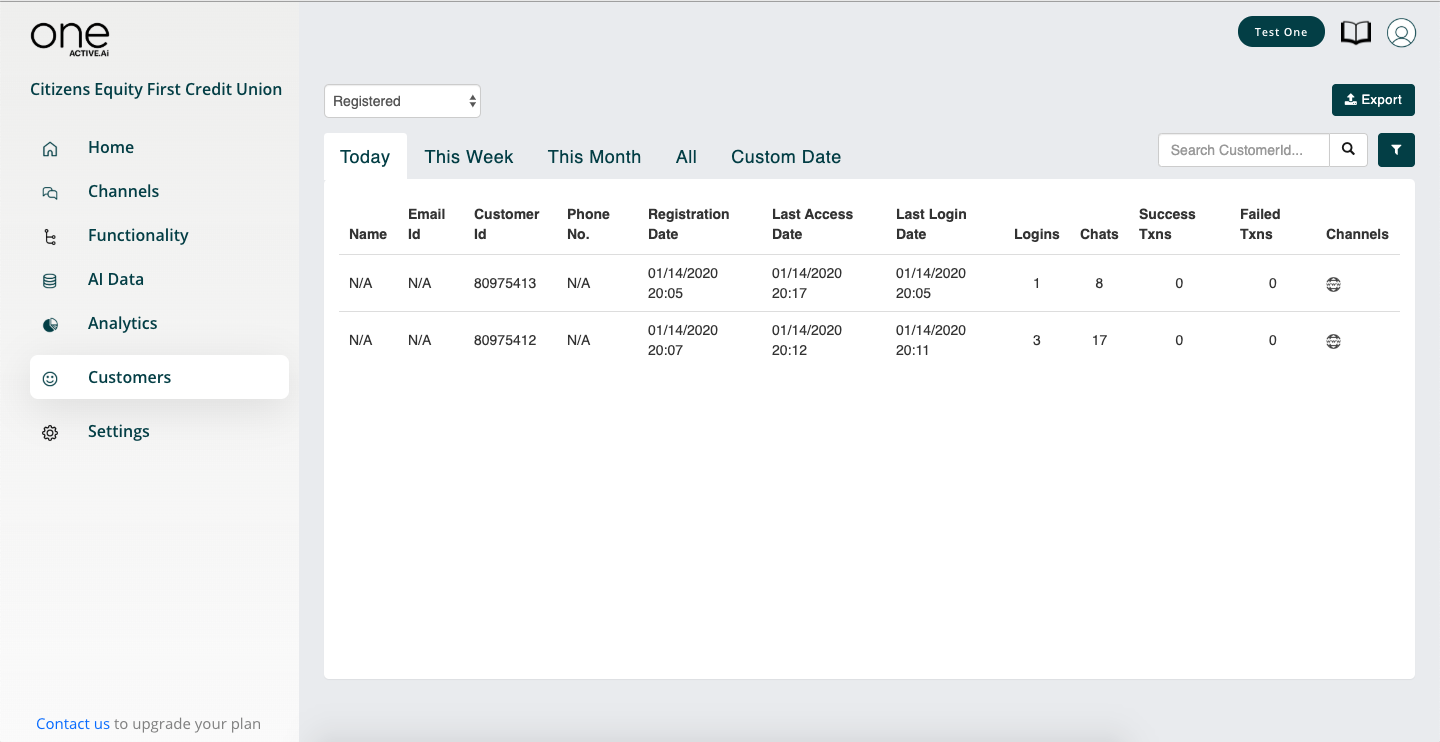Click the Logins column header
Image resolution: width=1440 pixels, height=742 pixels.
[x=1037, y=234]
